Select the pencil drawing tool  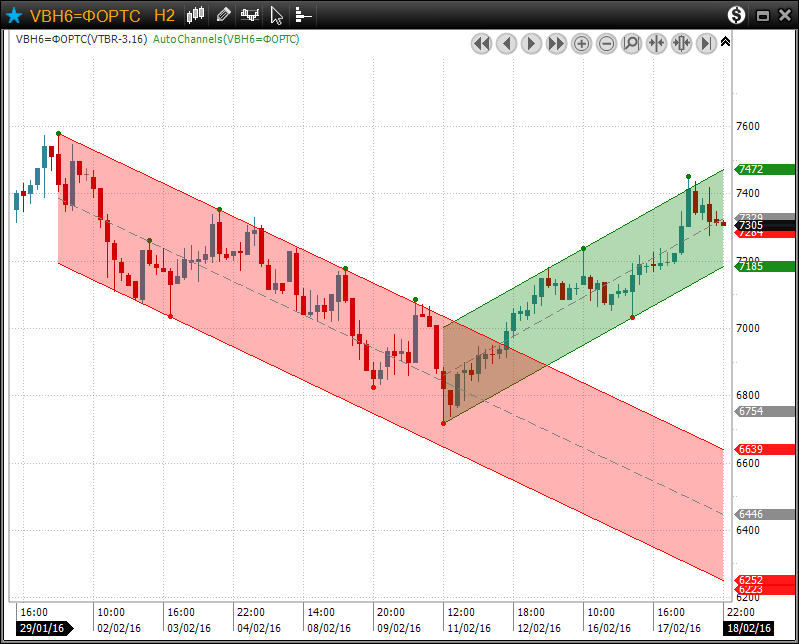[x=223, y=15]
